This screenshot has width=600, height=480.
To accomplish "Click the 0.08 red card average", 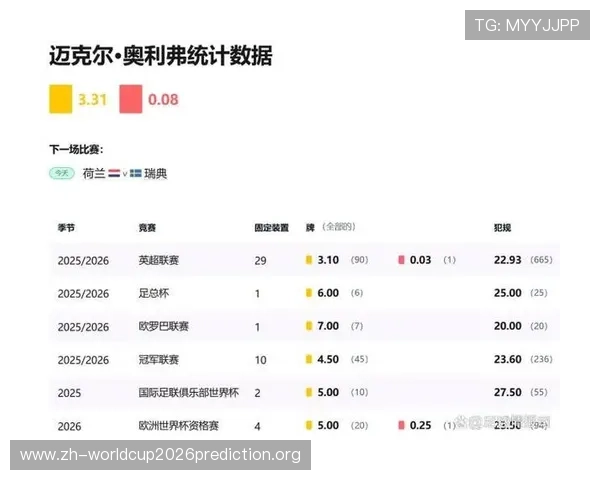I will click(163, 100).
